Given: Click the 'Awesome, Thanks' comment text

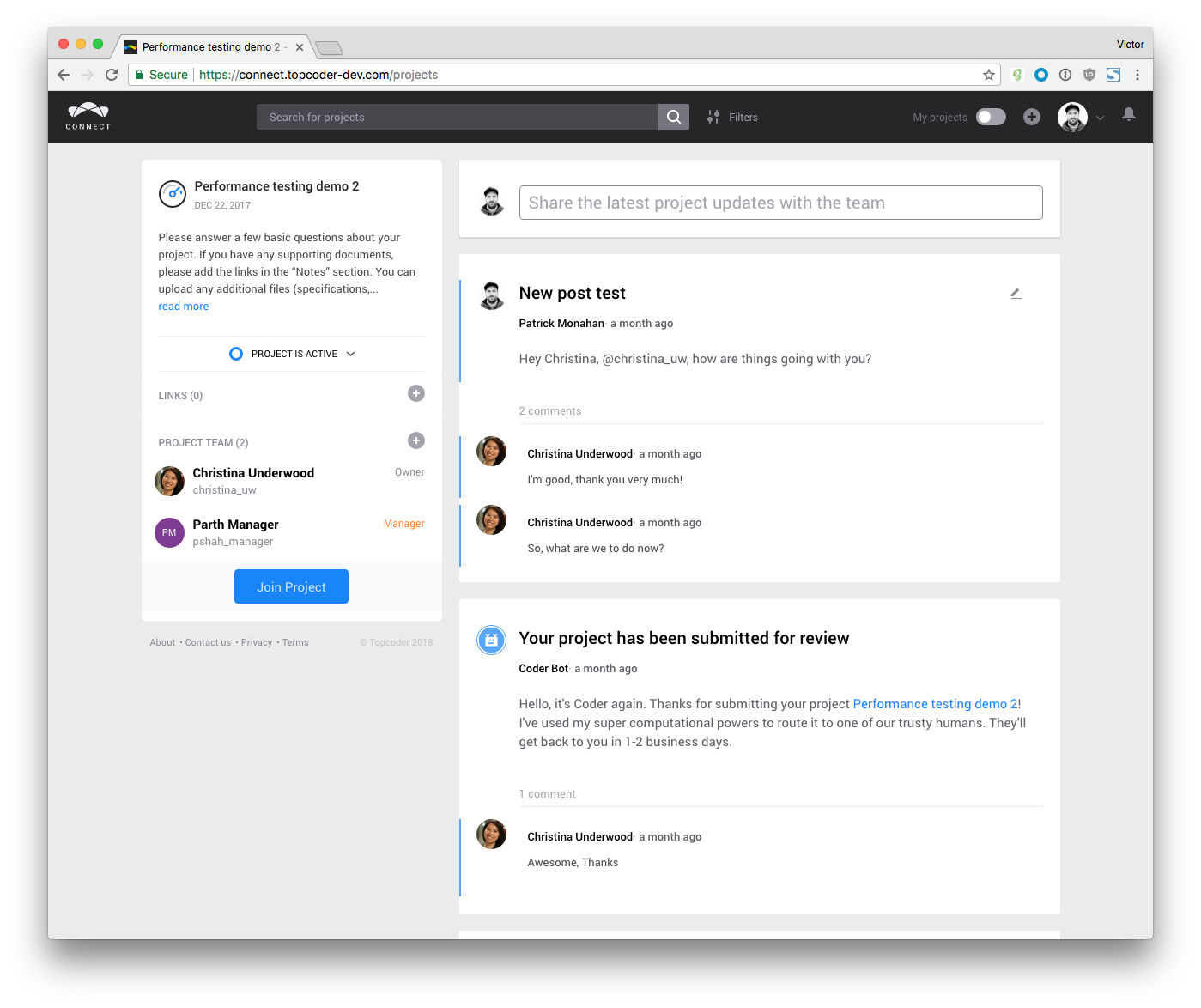Looking at the screenshot, I should tap(573, 863).
